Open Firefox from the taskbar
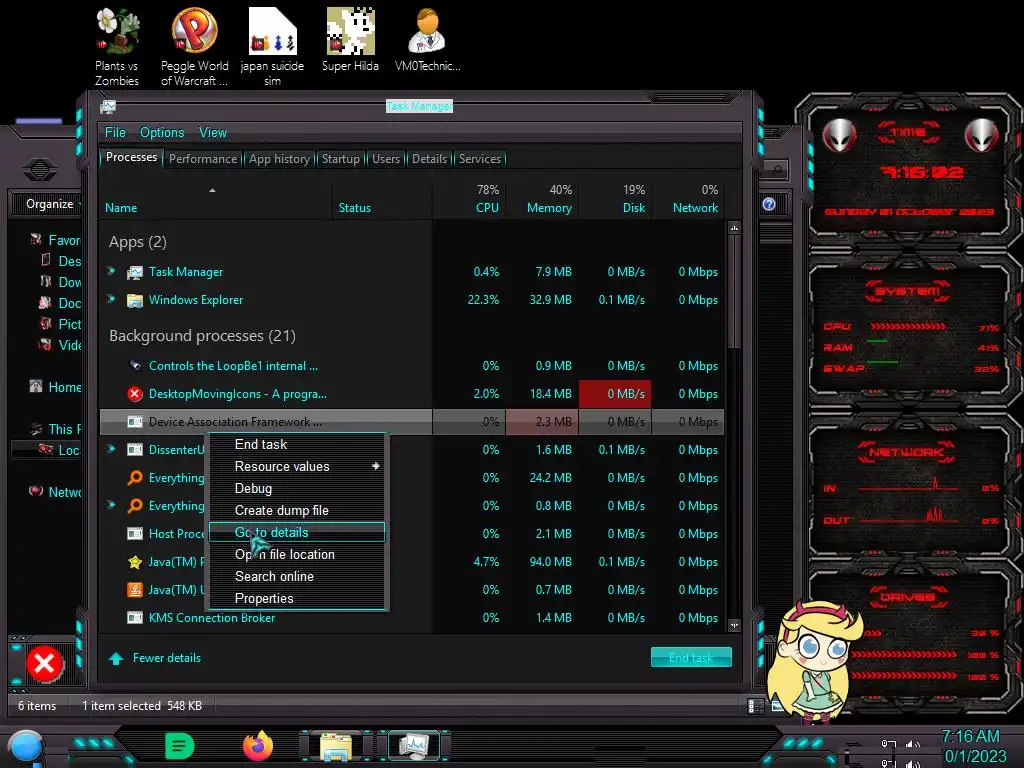 point(258,746)
